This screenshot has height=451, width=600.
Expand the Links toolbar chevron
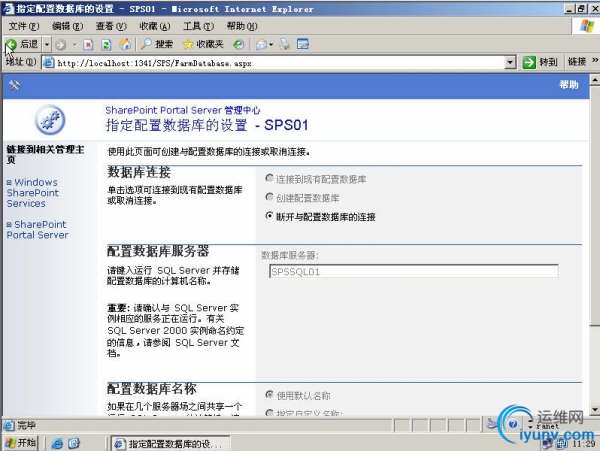click(595, 60)
